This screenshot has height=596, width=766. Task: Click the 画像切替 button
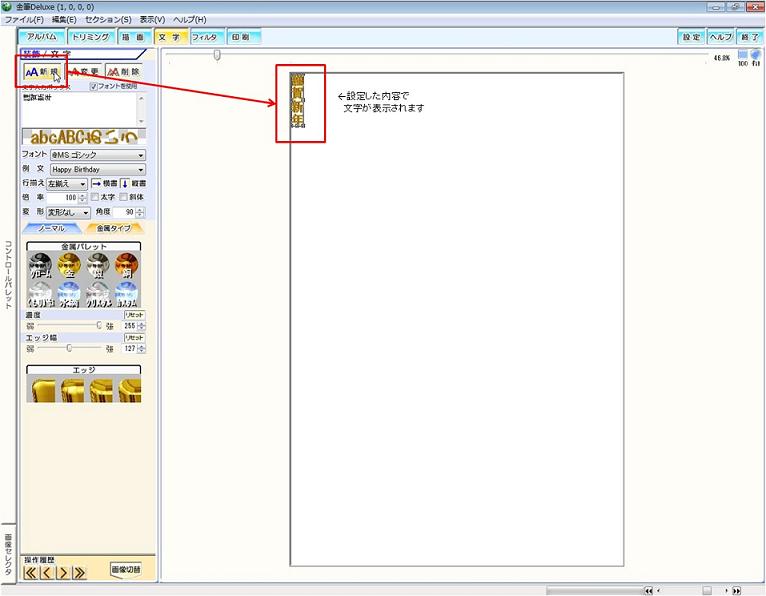[x=125, y=569]
